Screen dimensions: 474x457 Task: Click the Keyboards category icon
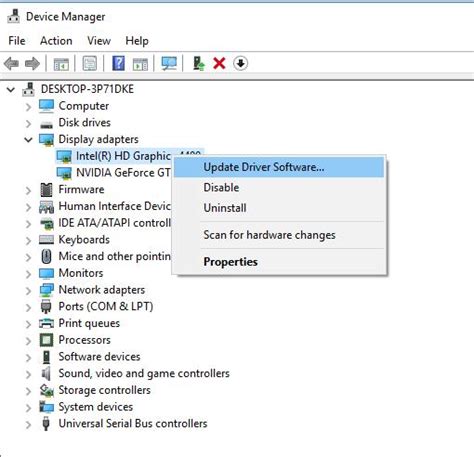click(46, 240)
